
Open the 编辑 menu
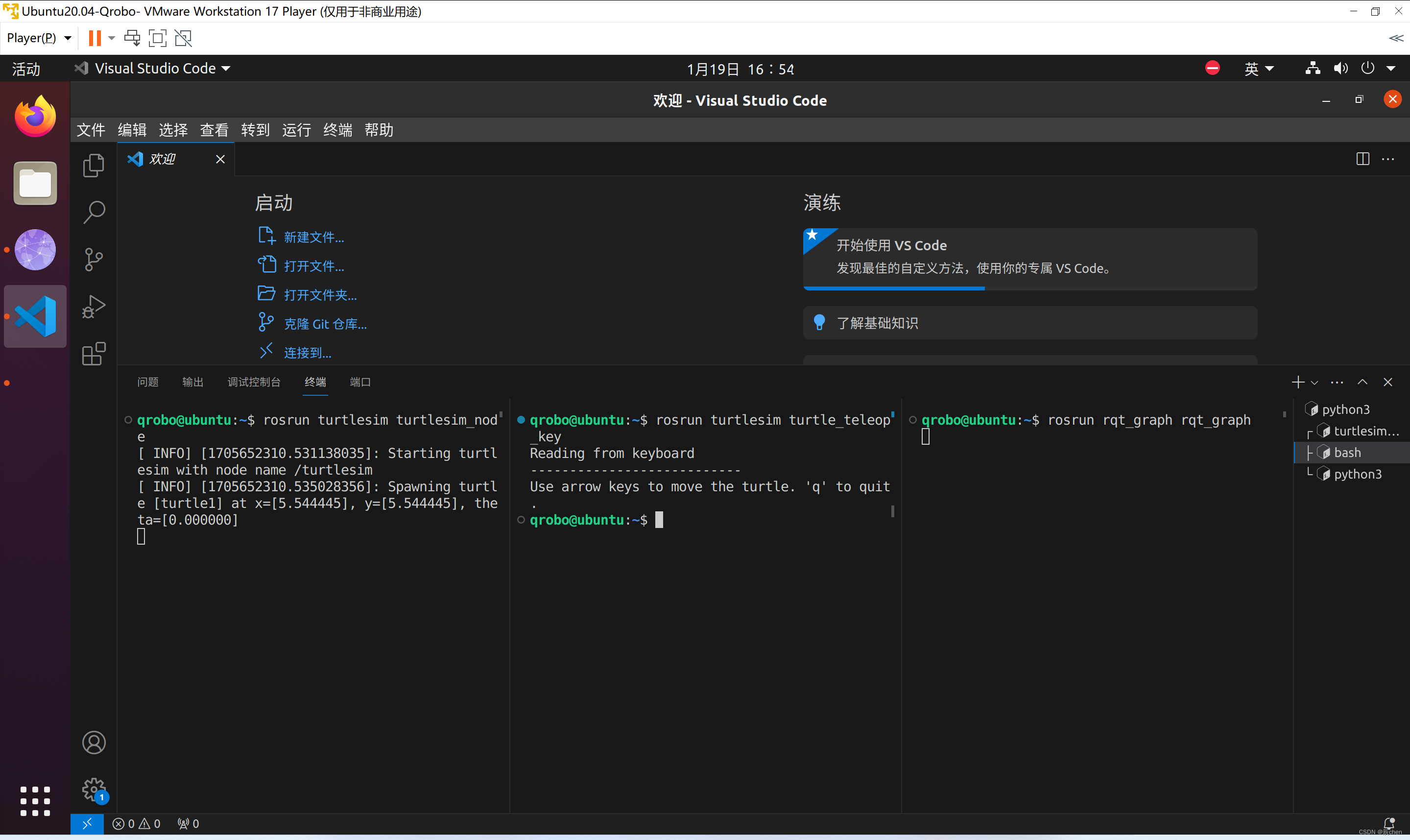click(132, 130)
